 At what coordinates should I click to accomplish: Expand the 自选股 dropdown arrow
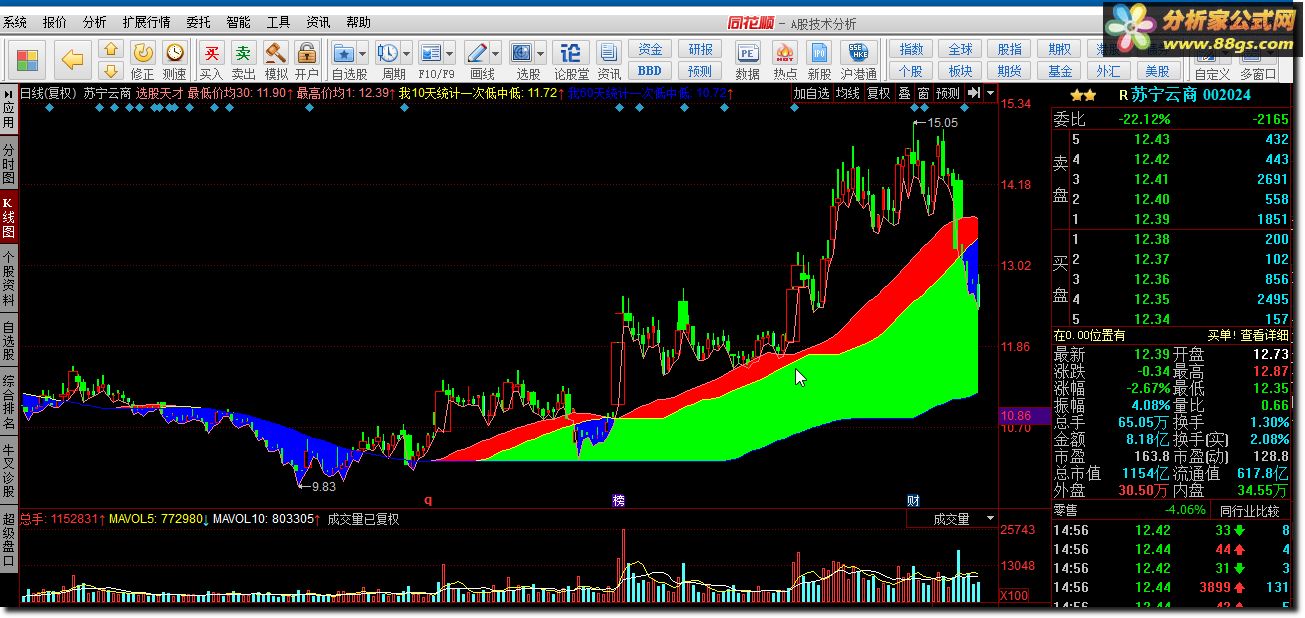coord(362,53)
